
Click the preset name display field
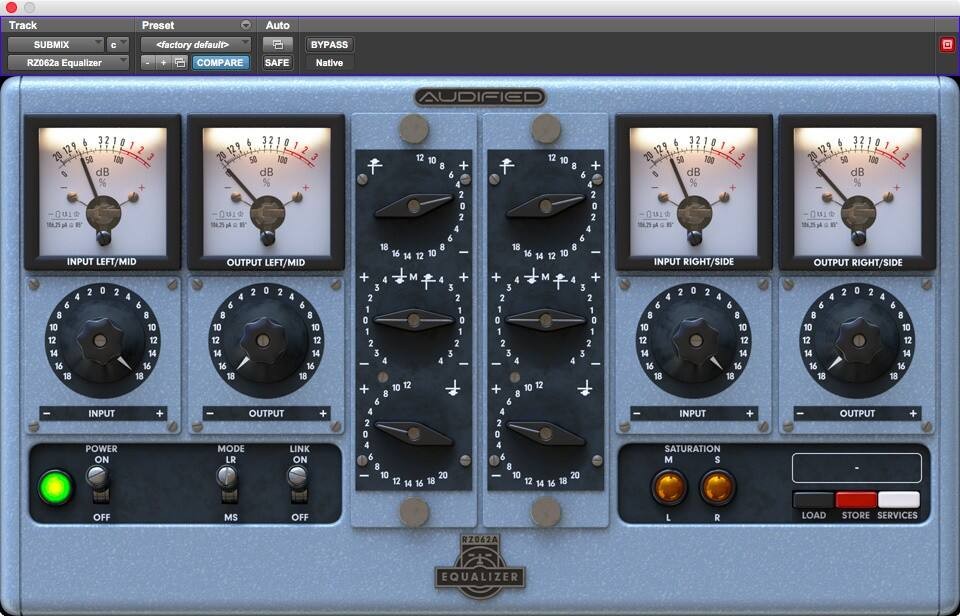[x=857, y=468]
